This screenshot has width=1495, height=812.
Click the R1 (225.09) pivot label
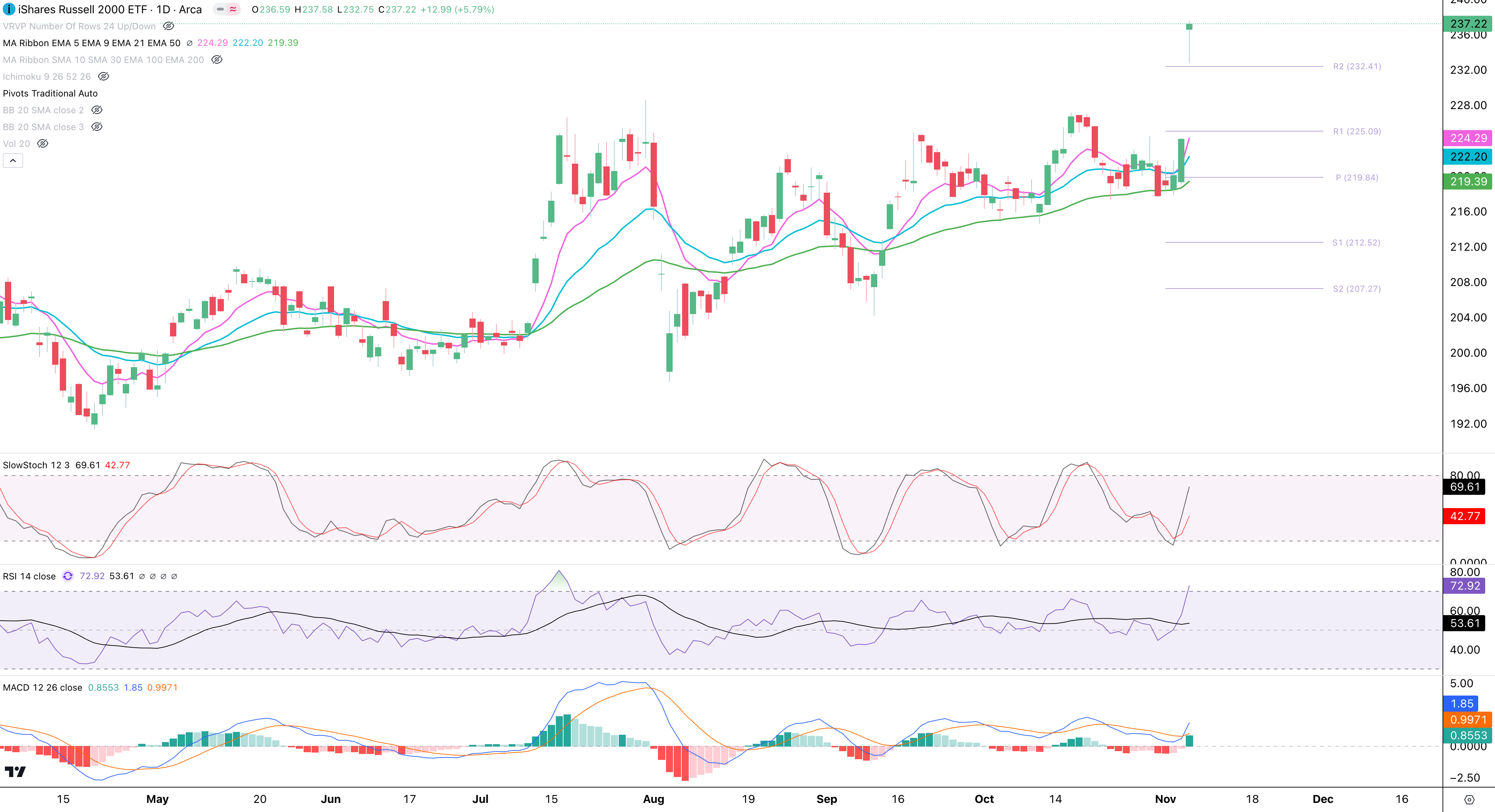(x=1357, y=131)
